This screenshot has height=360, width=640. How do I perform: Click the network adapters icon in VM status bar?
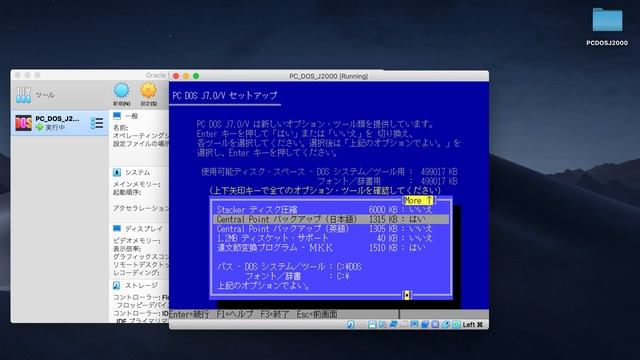click(393, 324)
